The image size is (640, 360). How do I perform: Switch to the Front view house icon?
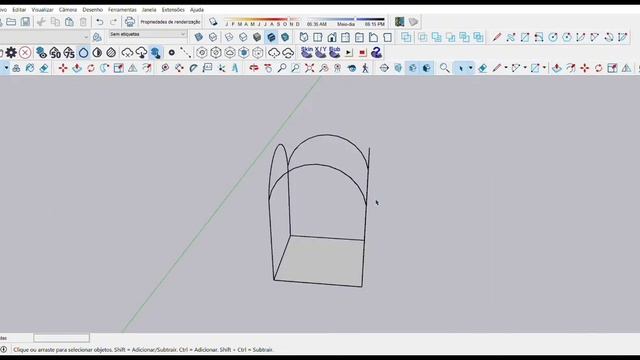click(x=331, y=37)
